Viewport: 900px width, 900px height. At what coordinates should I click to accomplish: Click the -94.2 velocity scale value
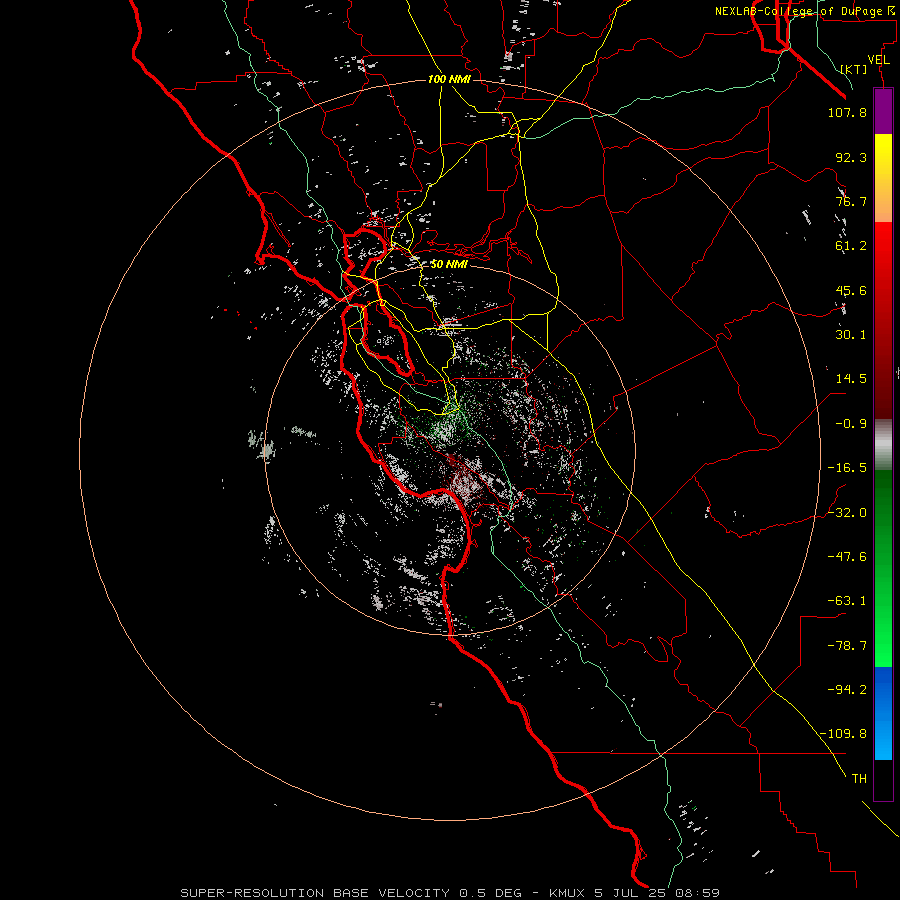click(x=847, y=690)
